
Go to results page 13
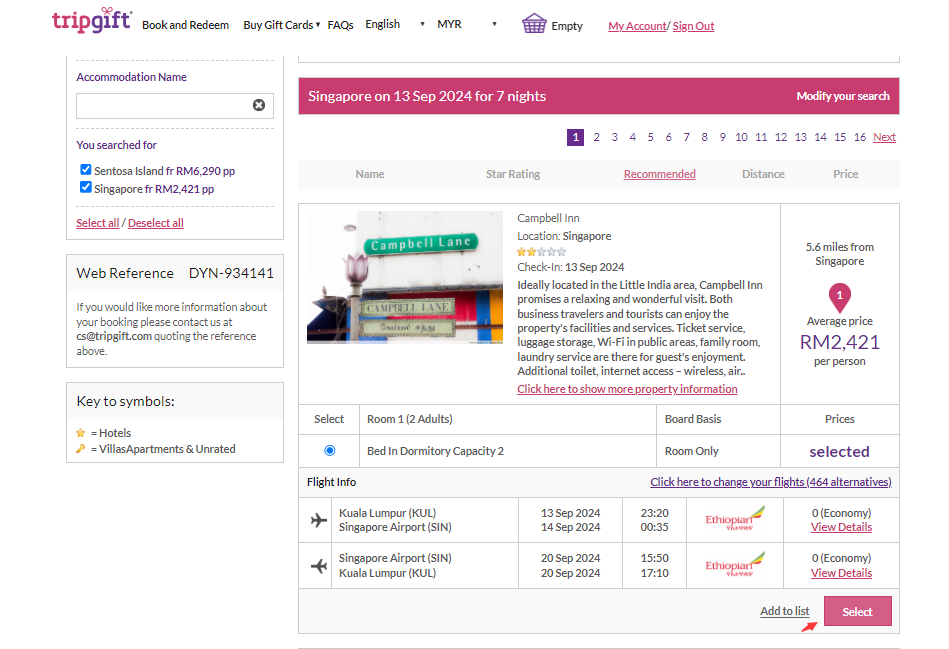click(x=800, y=137)
